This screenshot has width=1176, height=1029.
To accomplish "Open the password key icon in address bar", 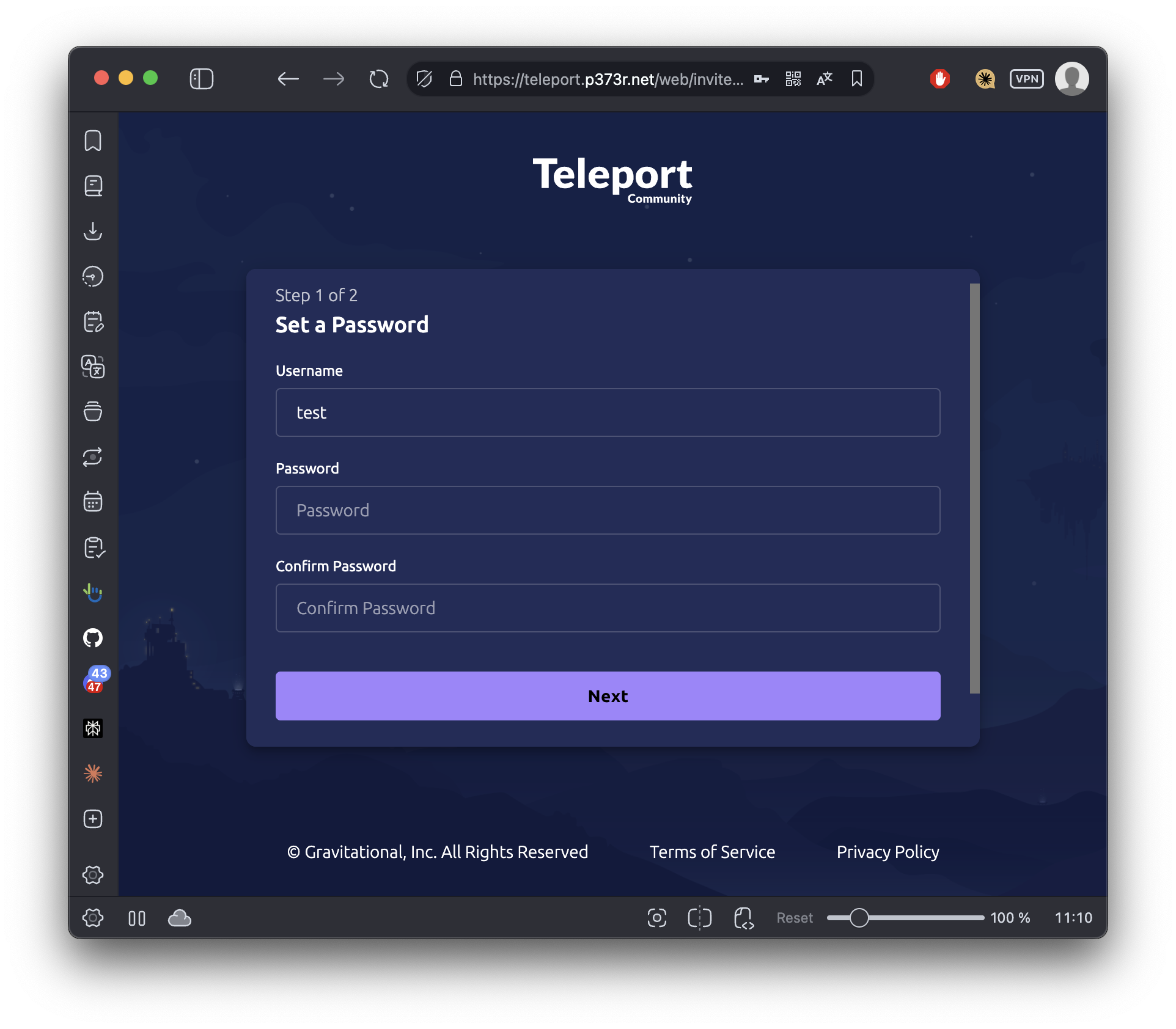I will (761, 79).
